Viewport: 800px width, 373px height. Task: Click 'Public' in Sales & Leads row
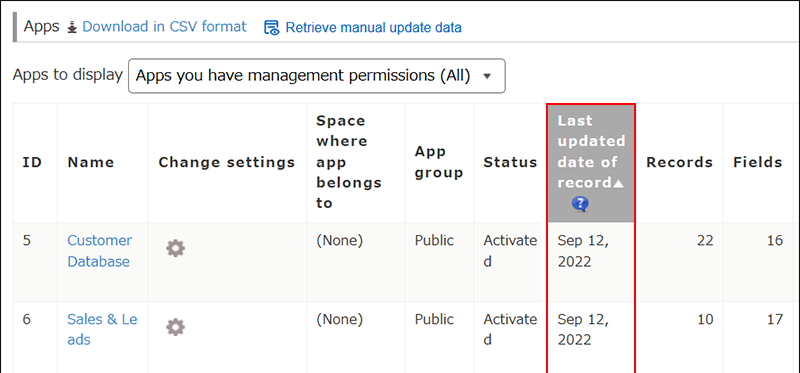434,319
